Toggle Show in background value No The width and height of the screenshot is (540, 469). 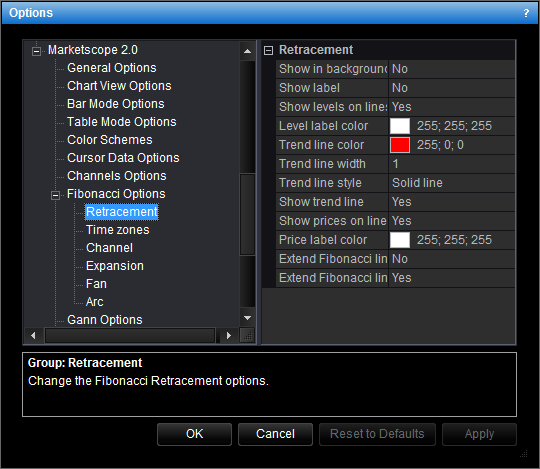point(452,69)
